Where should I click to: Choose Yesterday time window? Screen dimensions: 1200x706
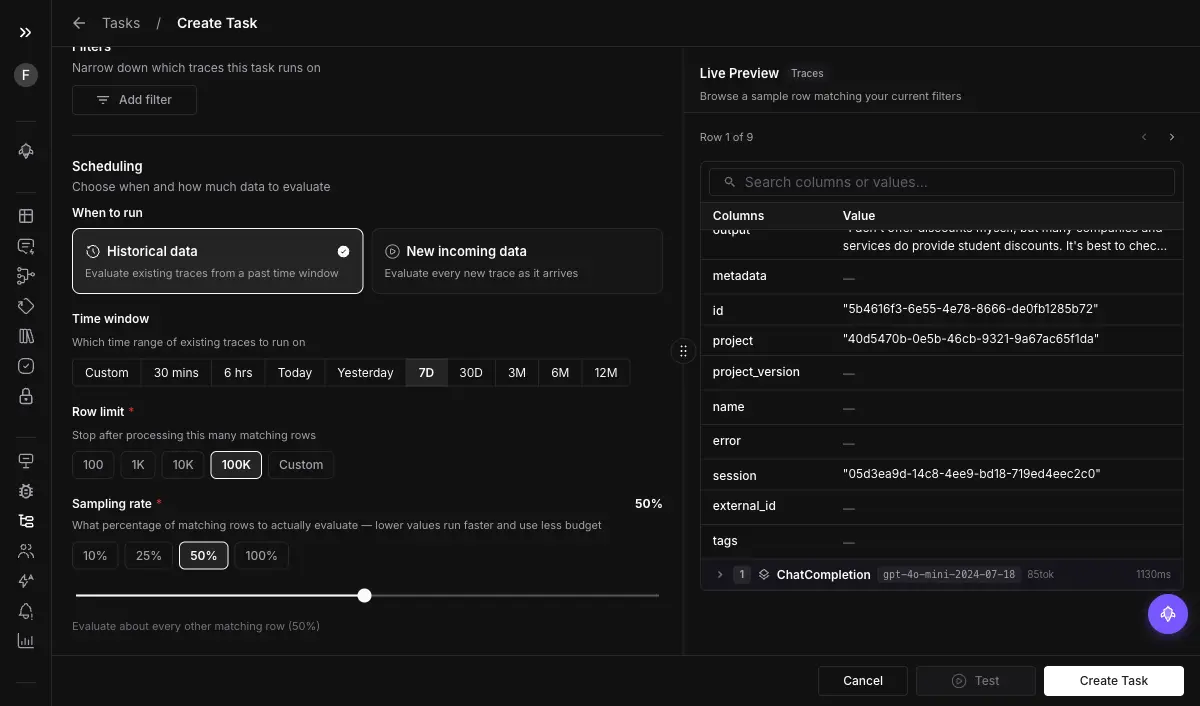365,373
